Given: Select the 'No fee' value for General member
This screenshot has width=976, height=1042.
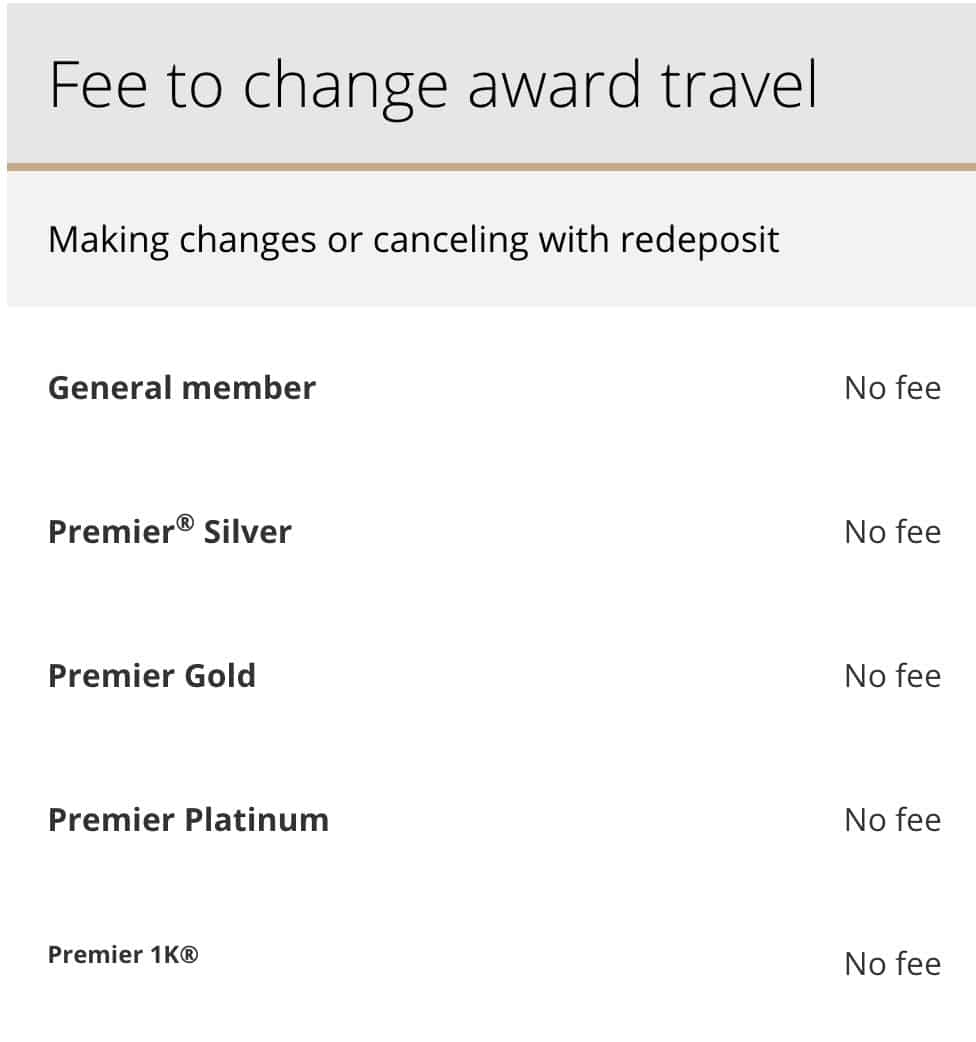Looking at the screenshot, I should pos(892,388).
